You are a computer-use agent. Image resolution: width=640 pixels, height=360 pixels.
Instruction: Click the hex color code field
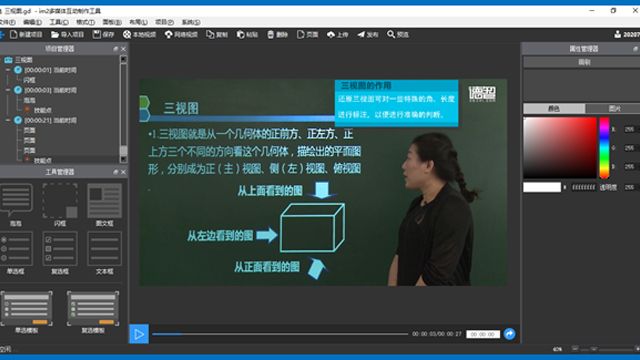point(584,187)
